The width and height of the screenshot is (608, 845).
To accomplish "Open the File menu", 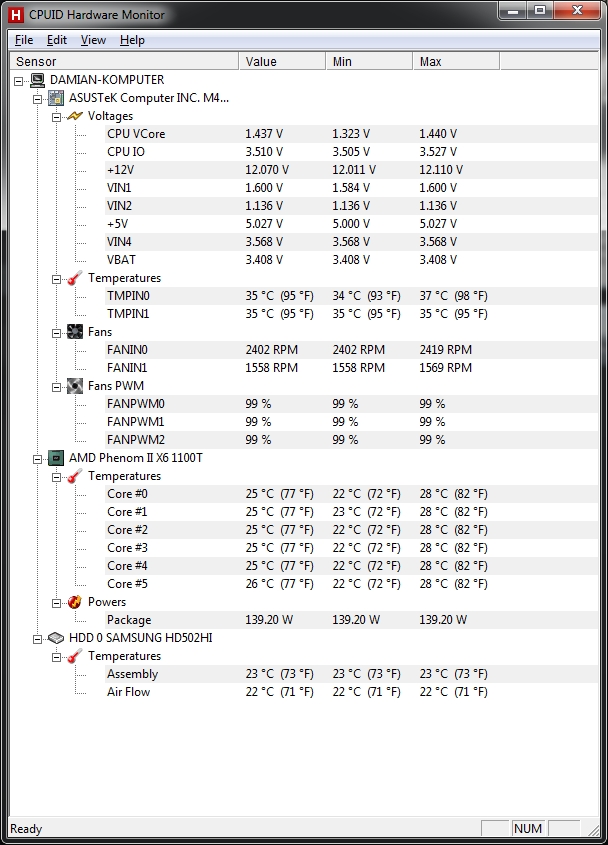I will (24, 40).
